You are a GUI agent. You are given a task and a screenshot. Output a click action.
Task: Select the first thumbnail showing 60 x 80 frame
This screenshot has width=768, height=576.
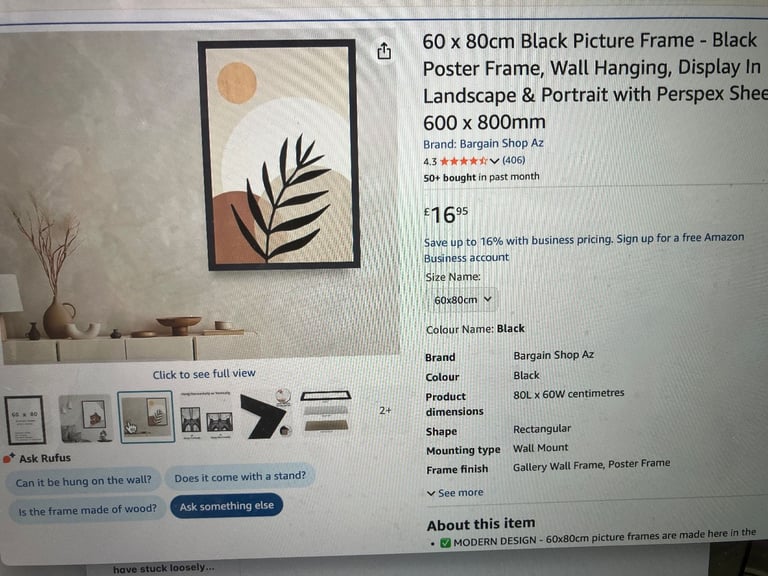pos(25,420)
